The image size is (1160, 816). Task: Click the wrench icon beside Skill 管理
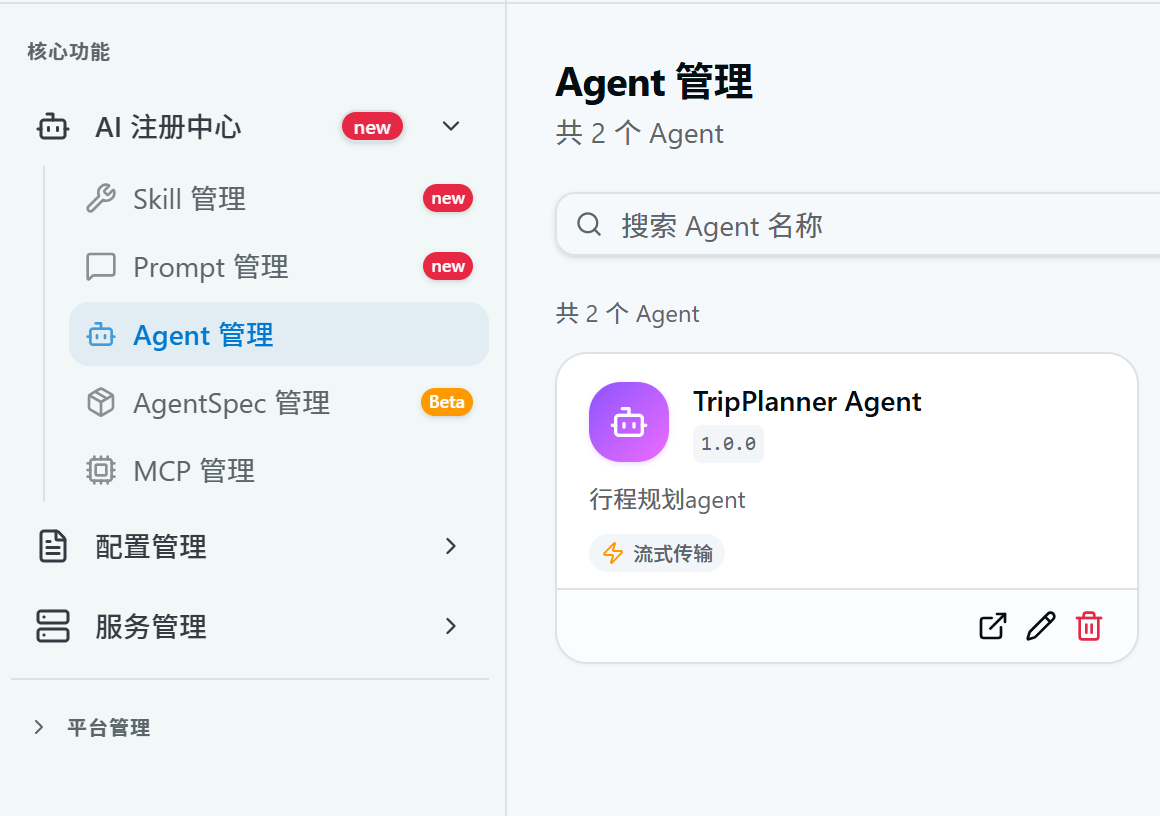(x=101, y=198)
